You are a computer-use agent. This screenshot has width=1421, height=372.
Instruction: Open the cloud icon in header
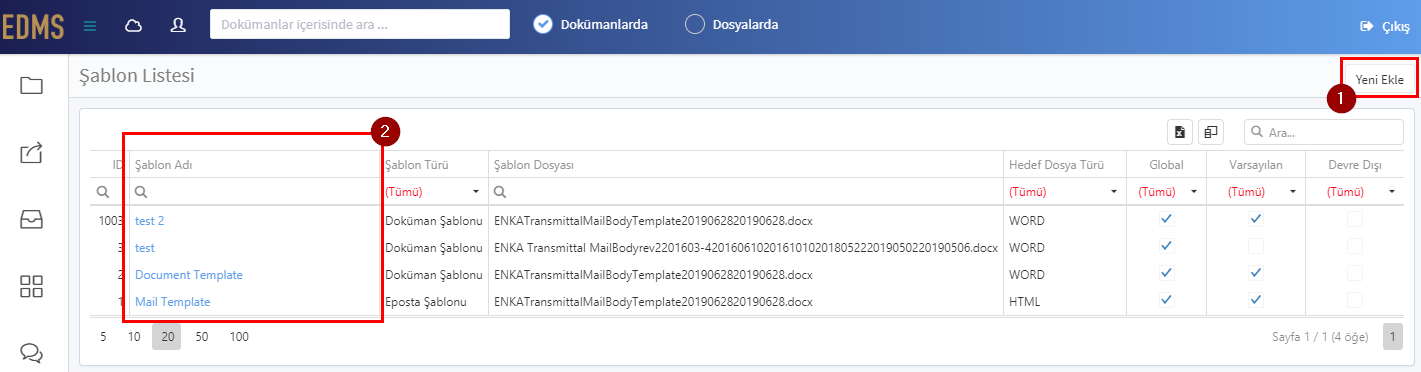click(133, 26)
